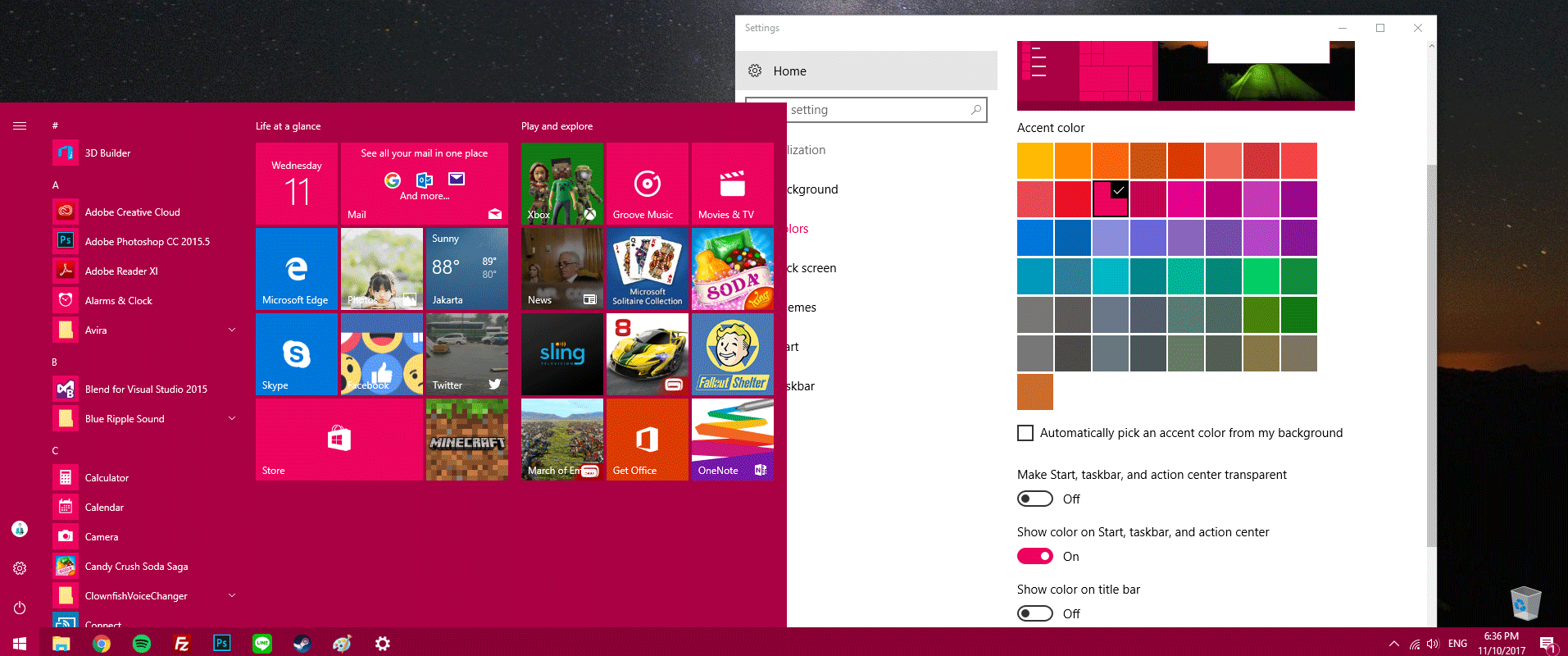Open the Twitter tile
The width and height of the screenshot is (1568, 656).
(467, 354)
